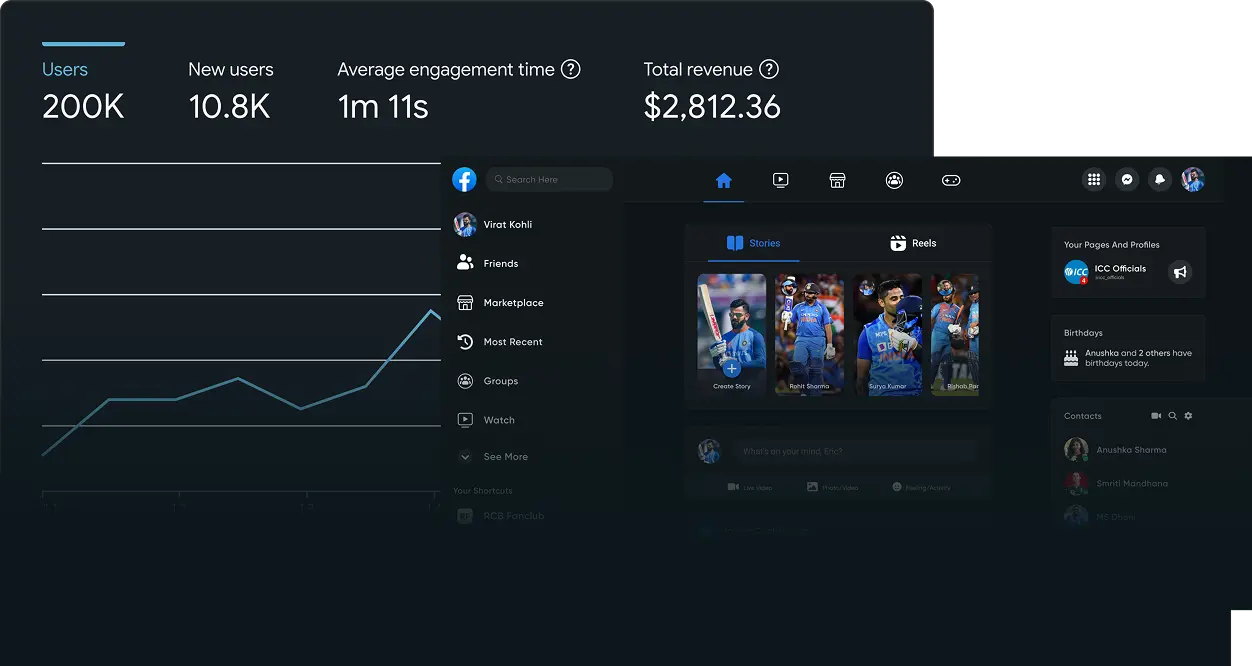Click the Search Here input field

(x=549, y=179)
